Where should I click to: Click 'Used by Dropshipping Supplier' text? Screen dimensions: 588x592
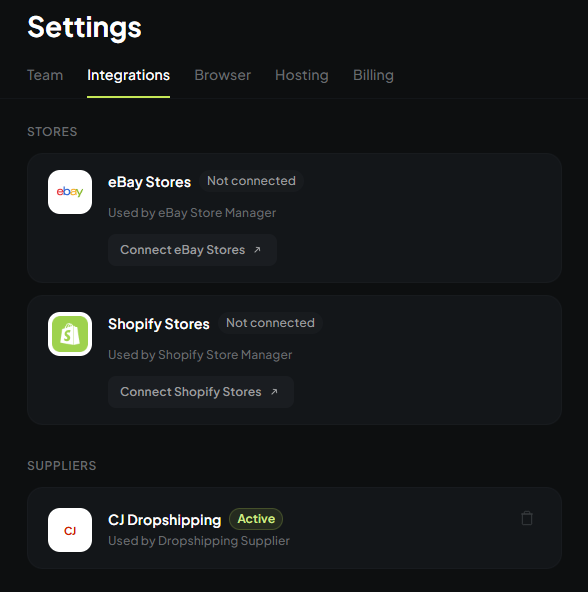pos(199,541)
